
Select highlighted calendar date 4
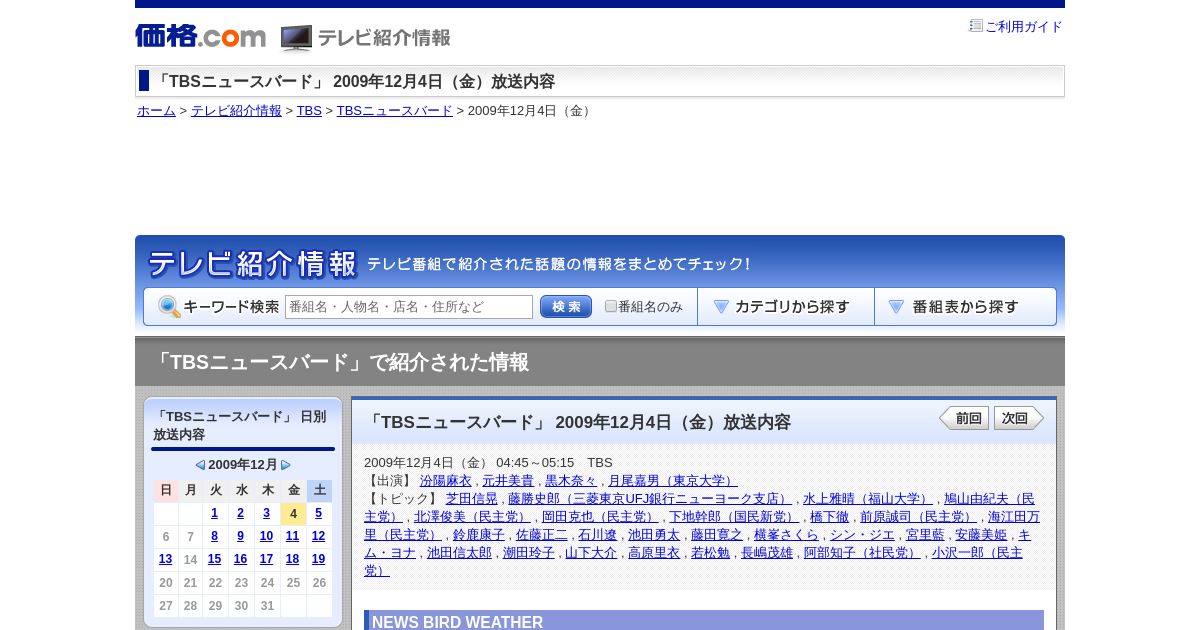(293, 514)
